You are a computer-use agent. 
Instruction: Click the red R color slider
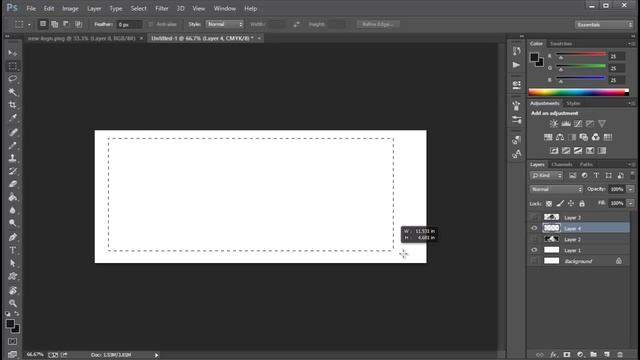coord(581,55)
